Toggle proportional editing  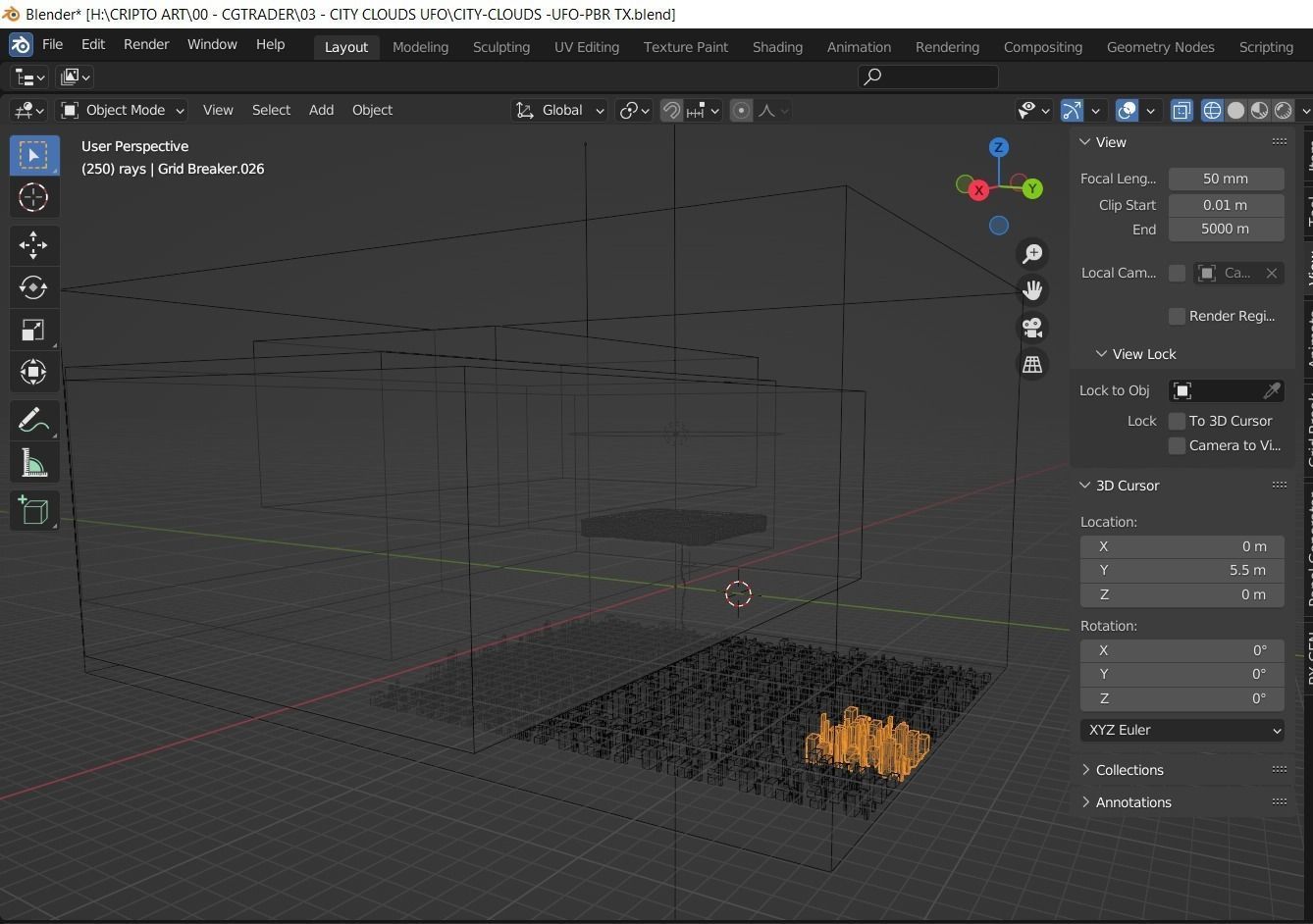tap(741, 110)
